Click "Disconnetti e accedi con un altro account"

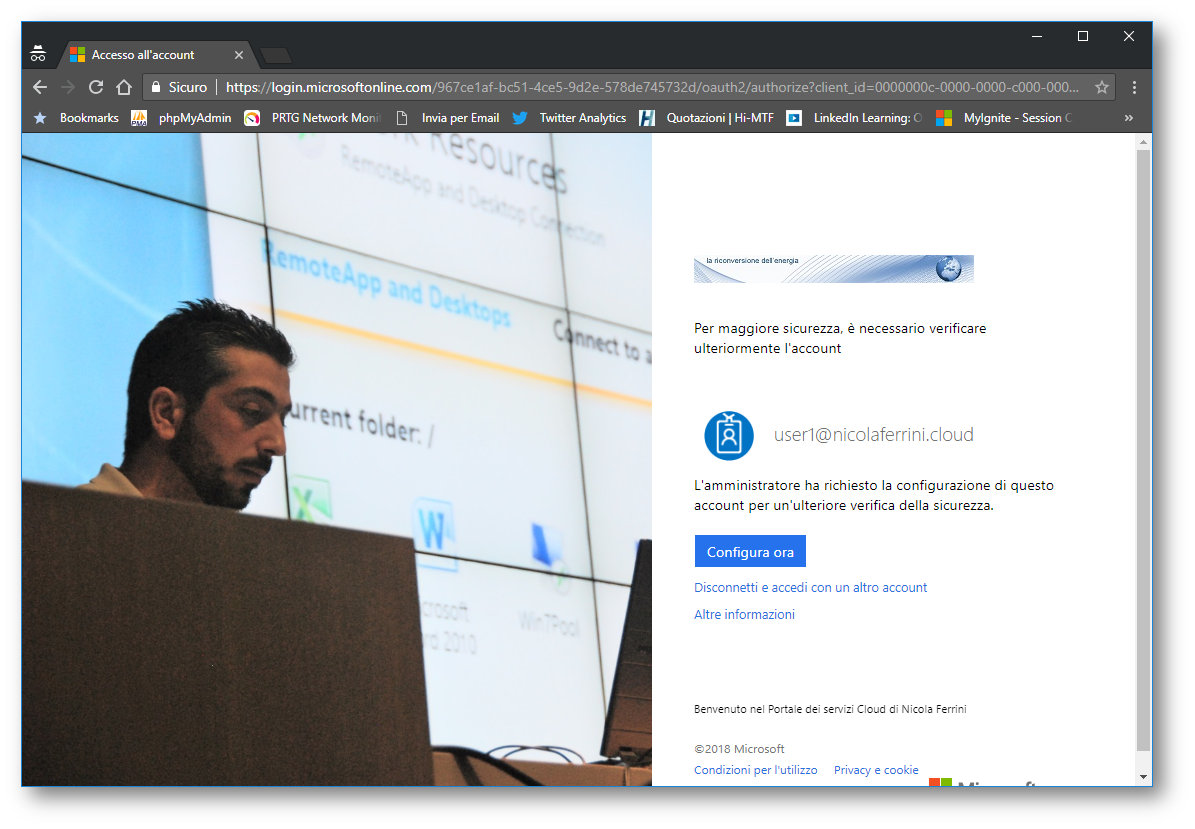pyautogui.click(x=810, y=587)
